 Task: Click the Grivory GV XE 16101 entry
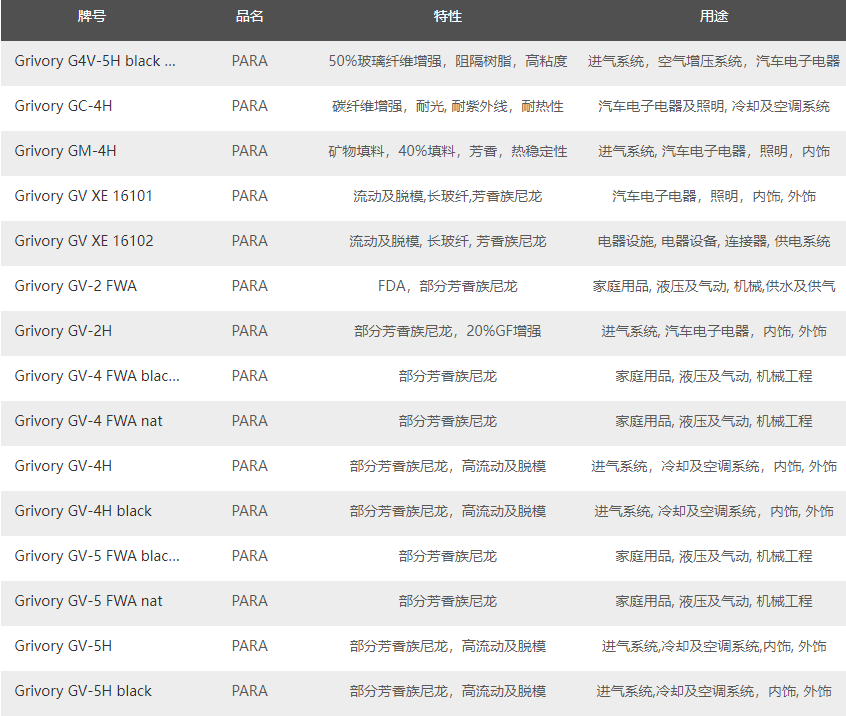(84, 196)
